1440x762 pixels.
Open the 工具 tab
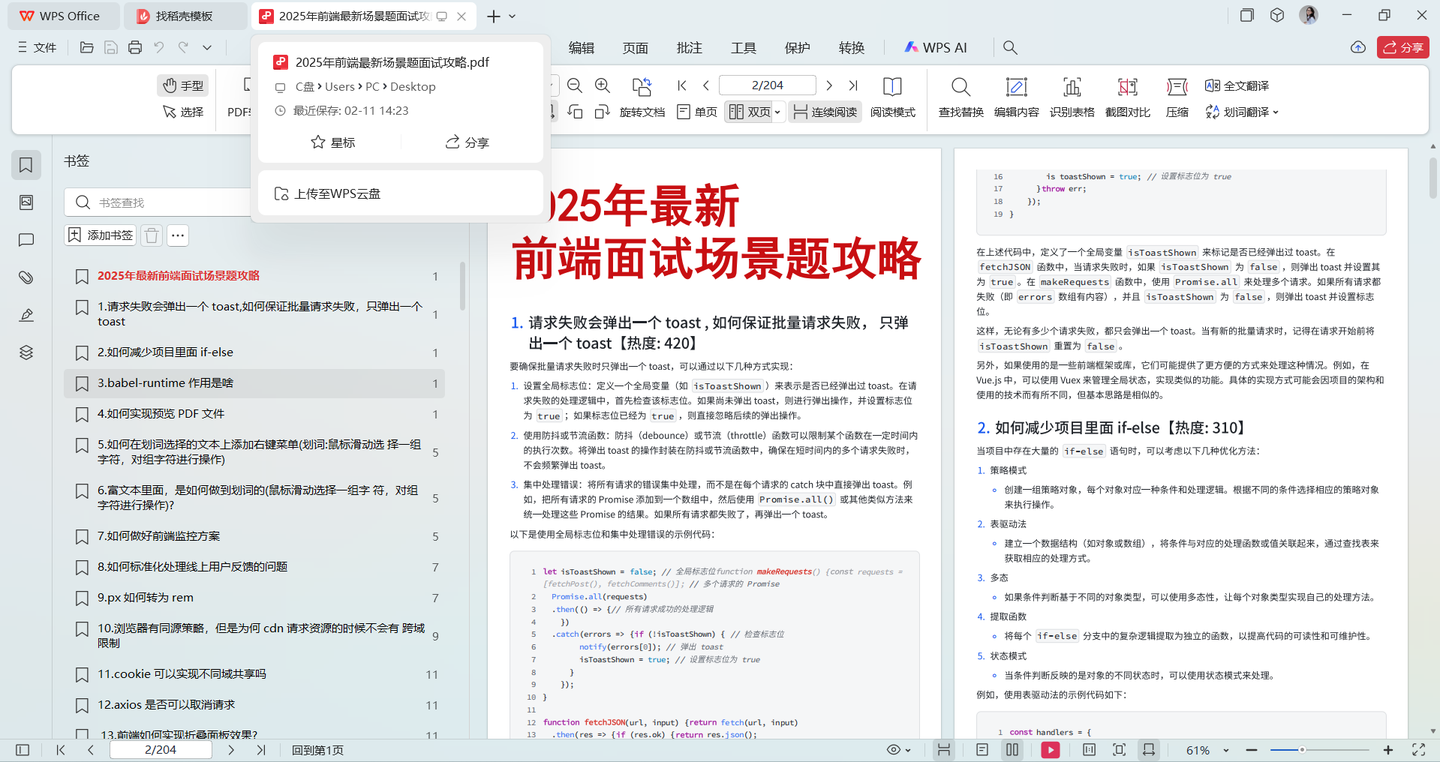point(743,47)
